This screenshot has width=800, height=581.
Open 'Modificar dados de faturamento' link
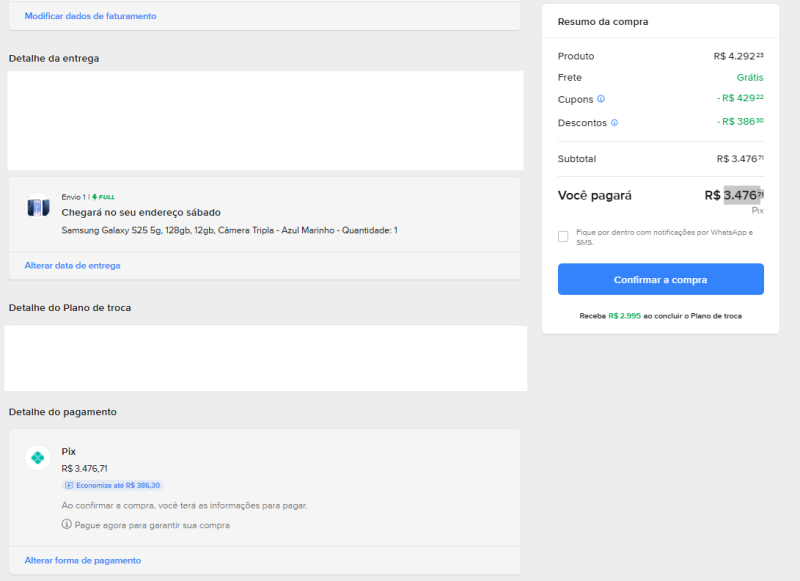90,16
